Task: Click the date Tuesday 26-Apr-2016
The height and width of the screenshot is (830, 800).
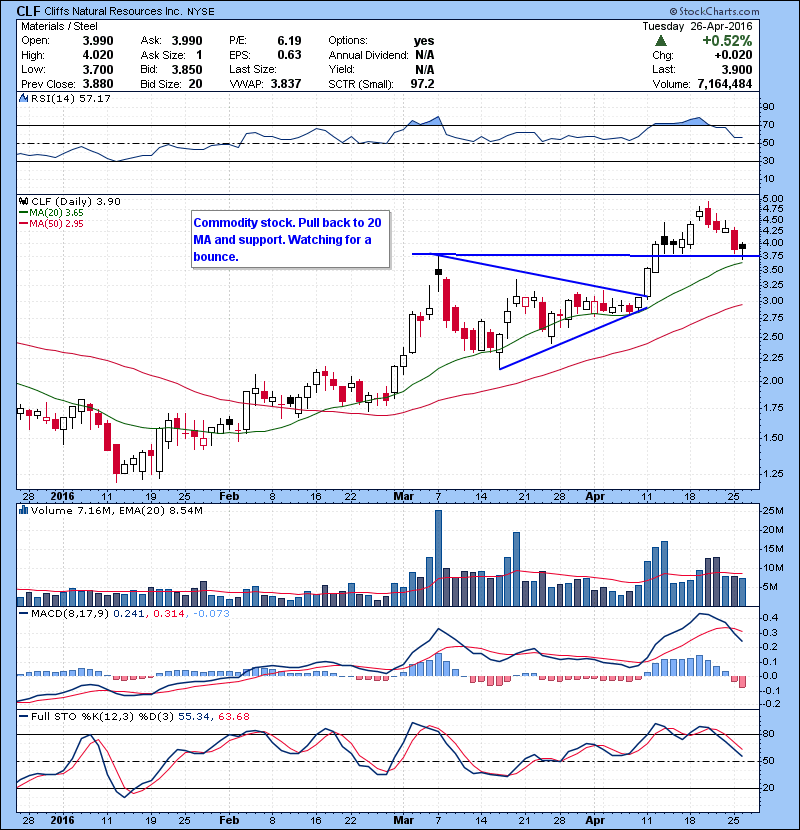Action: coord(697,26)
